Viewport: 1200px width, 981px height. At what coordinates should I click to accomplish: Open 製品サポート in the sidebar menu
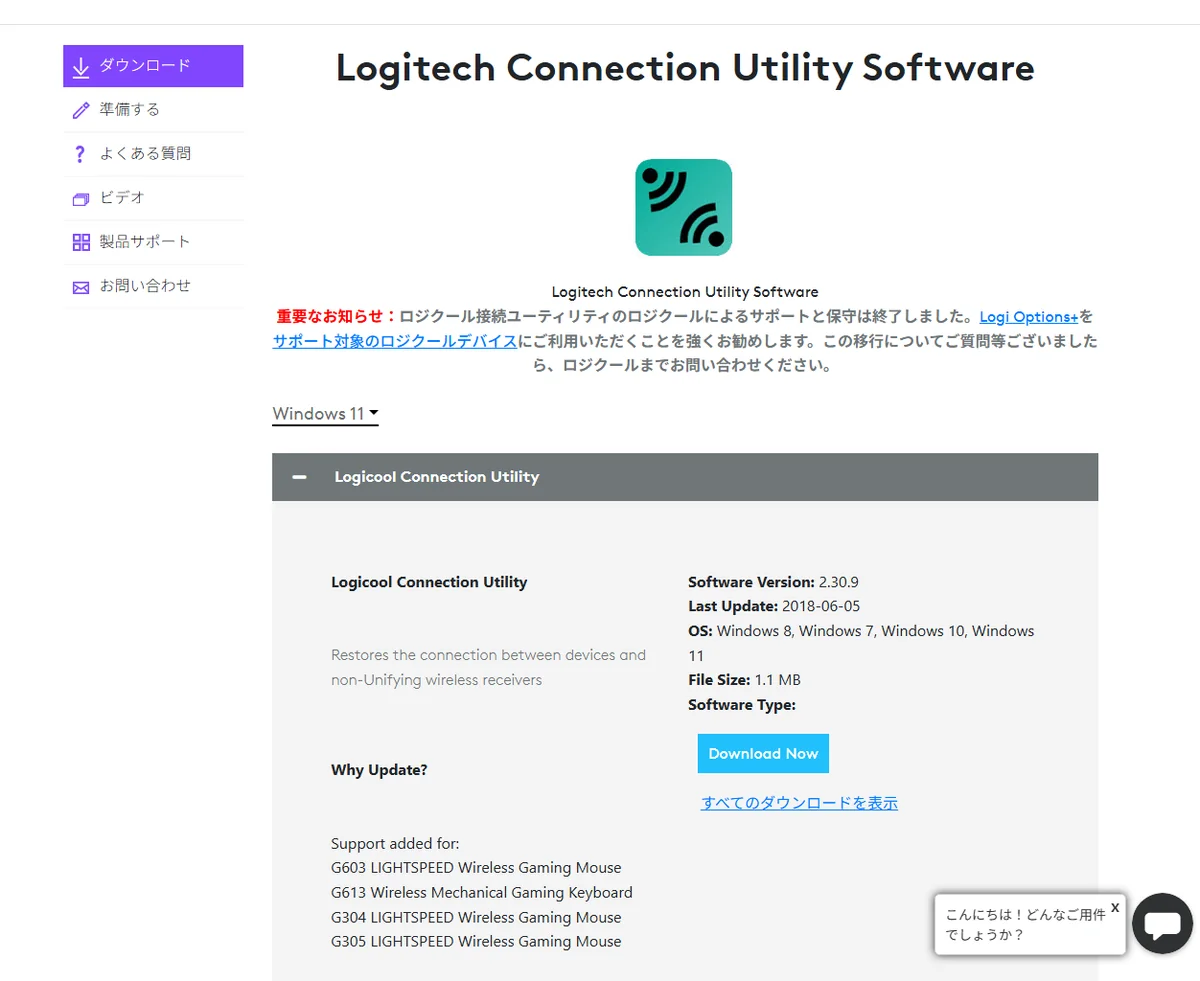(145, 242)
